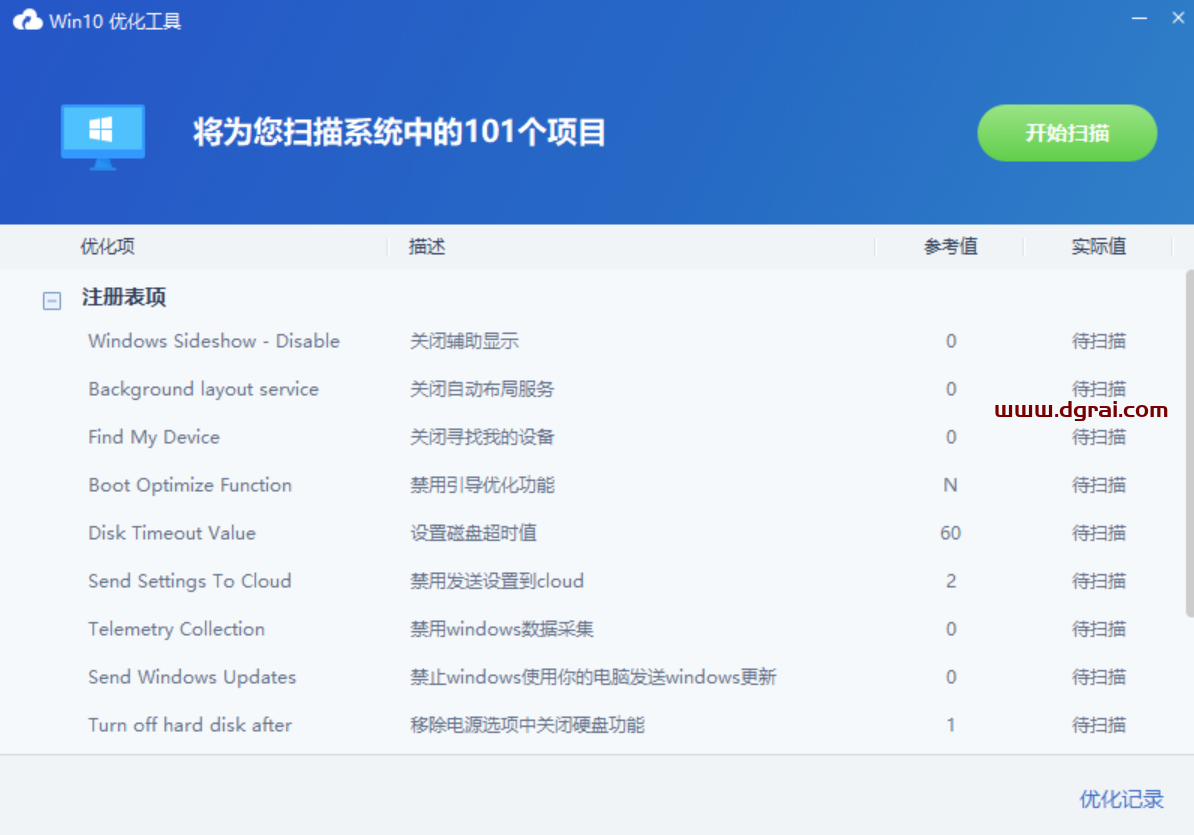Click the green 开始扫描 scan button
Viewport: 1194px width, 835px height.
[x=1066, y=133]
